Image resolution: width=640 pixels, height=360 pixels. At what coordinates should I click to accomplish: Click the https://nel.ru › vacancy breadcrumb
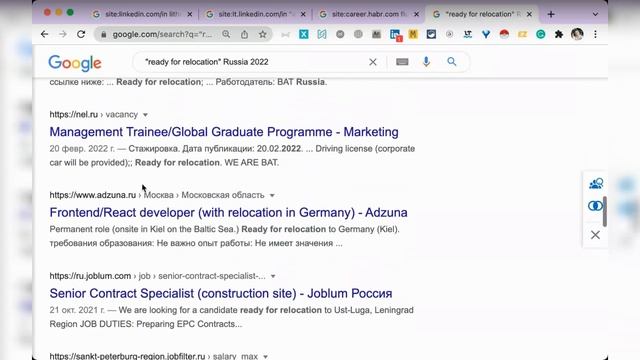coord(94,115)
